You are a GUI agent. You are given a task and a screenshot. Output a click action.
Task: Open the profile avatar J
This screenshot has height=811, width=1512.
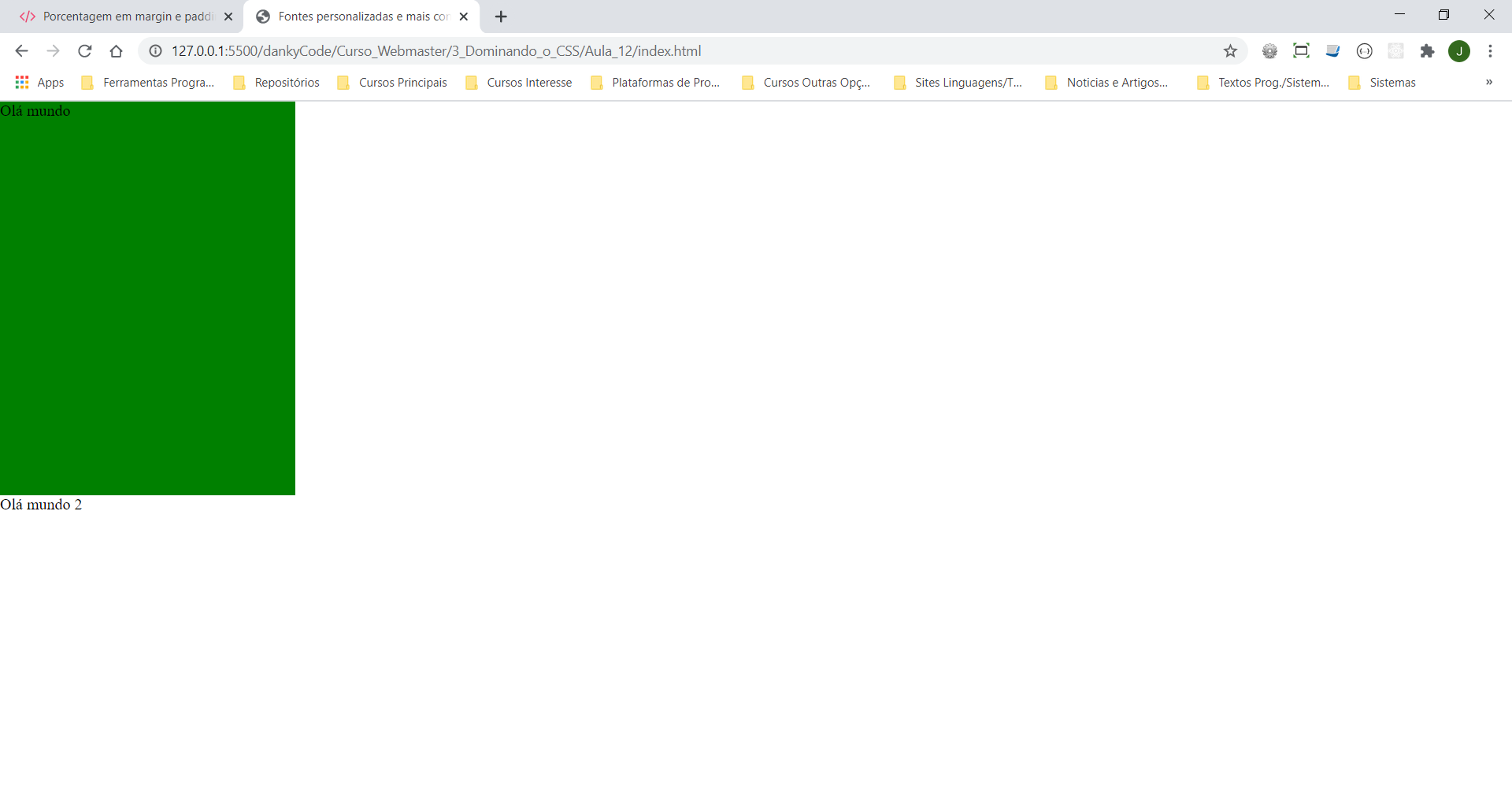(x=1459, y=51)
